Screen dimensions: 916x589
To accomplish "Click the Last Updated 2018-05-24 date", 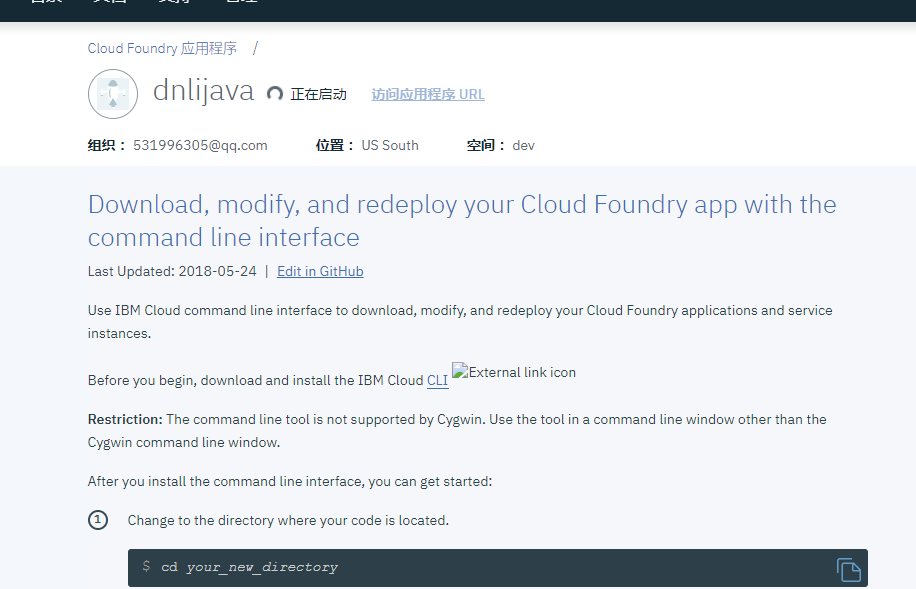I will [172, 271].
